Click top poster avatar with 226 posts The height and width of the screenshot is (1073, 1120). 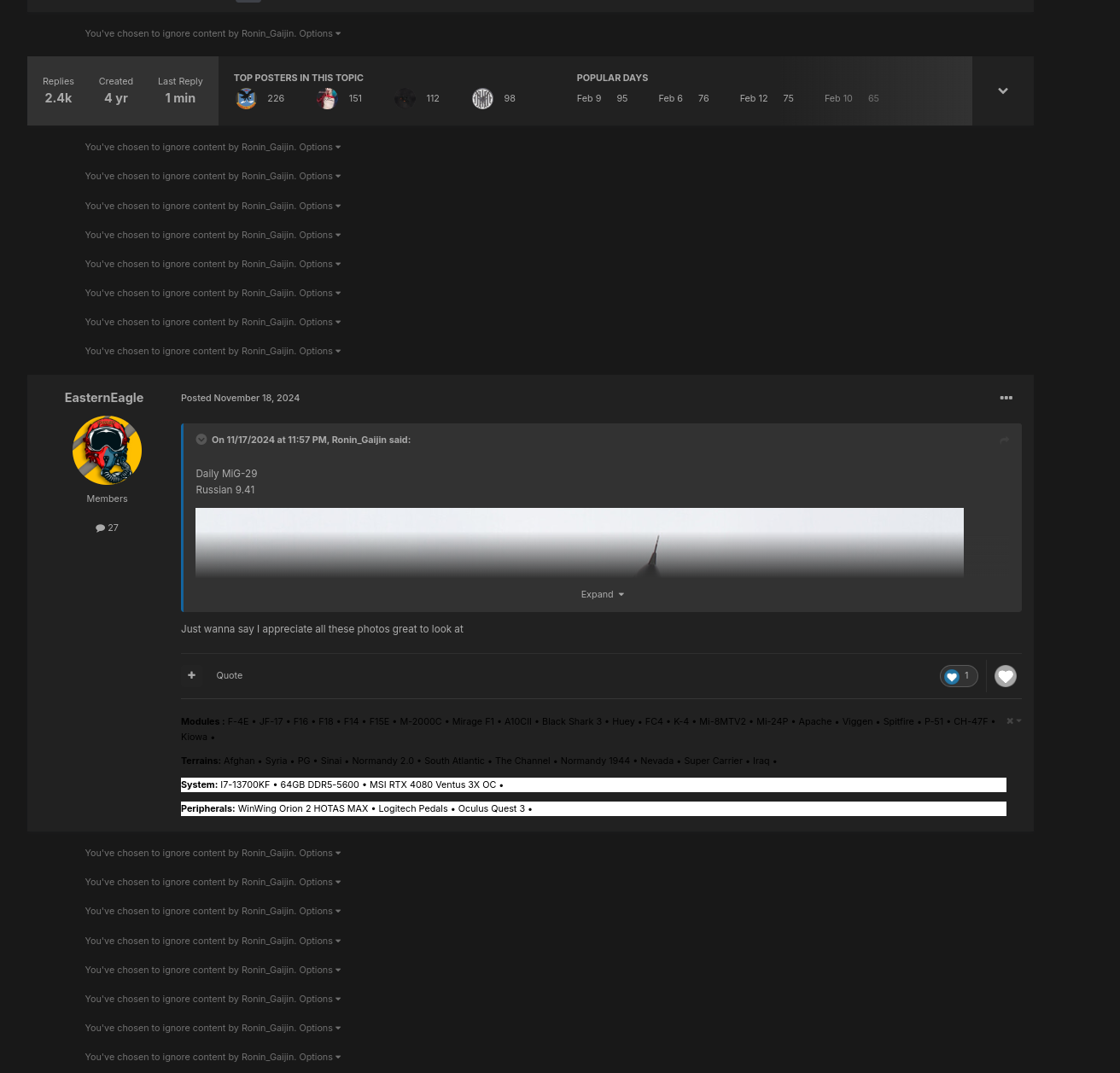point(246,99)
